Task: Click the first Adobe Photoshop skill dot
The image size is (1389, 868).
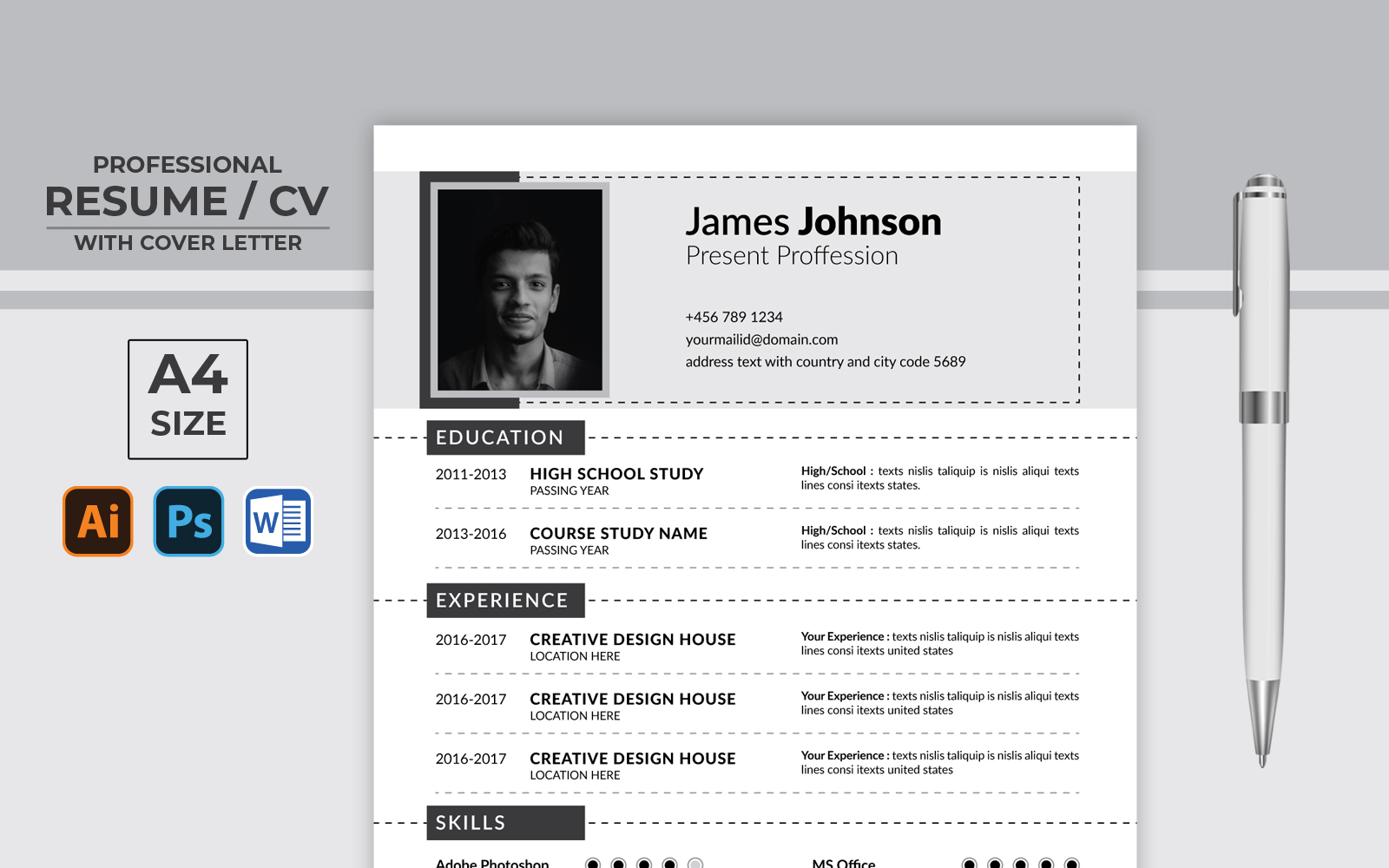Action: click(x=593, y=863)
